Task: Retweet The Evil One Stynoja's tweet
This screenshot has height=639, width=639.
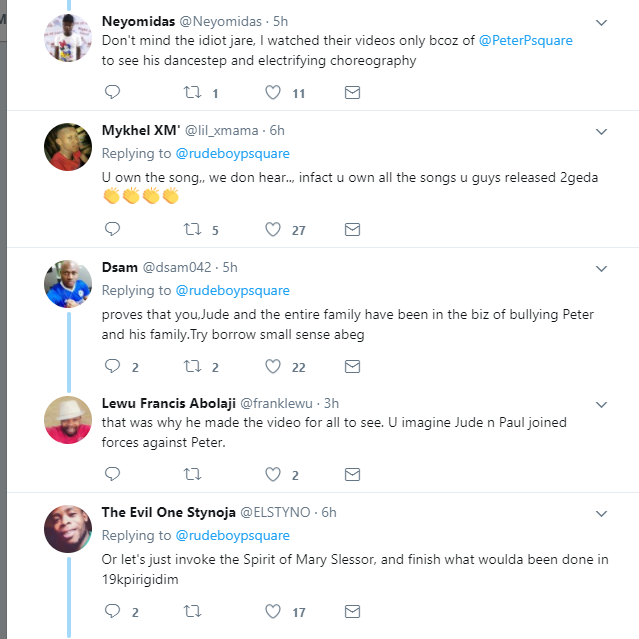Action: [192, 610]
